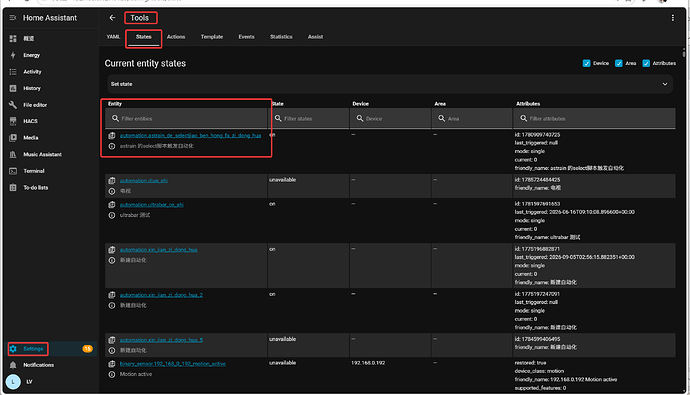This screenshot has height=395, width=690.
Task: Click the Filter entities search field
Action: pos(186,119)
